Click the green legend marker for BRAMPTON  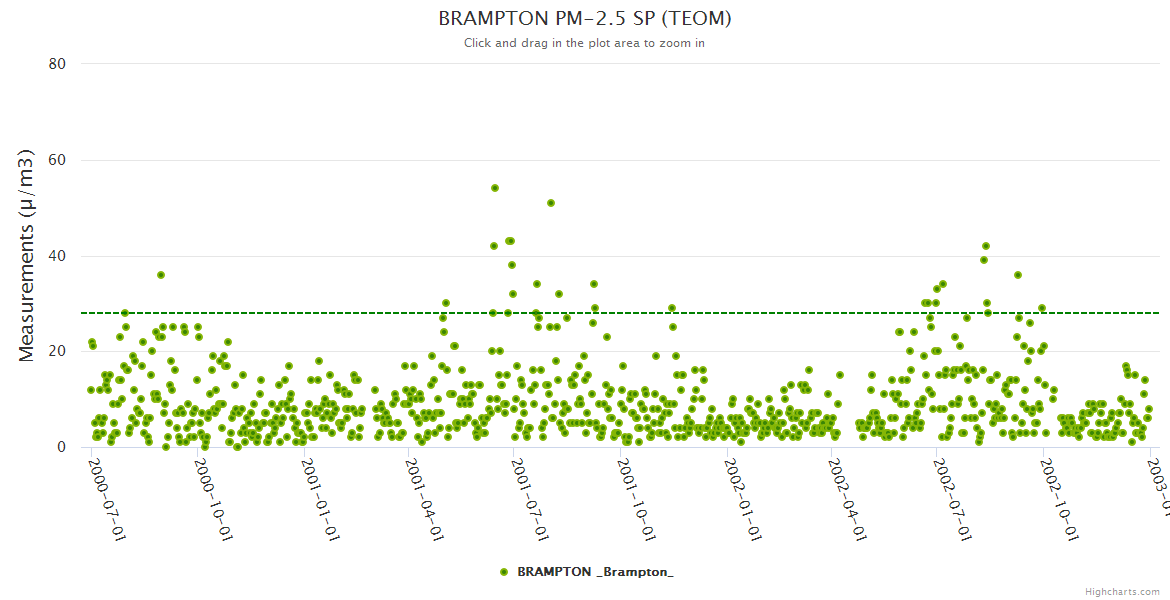504,572
